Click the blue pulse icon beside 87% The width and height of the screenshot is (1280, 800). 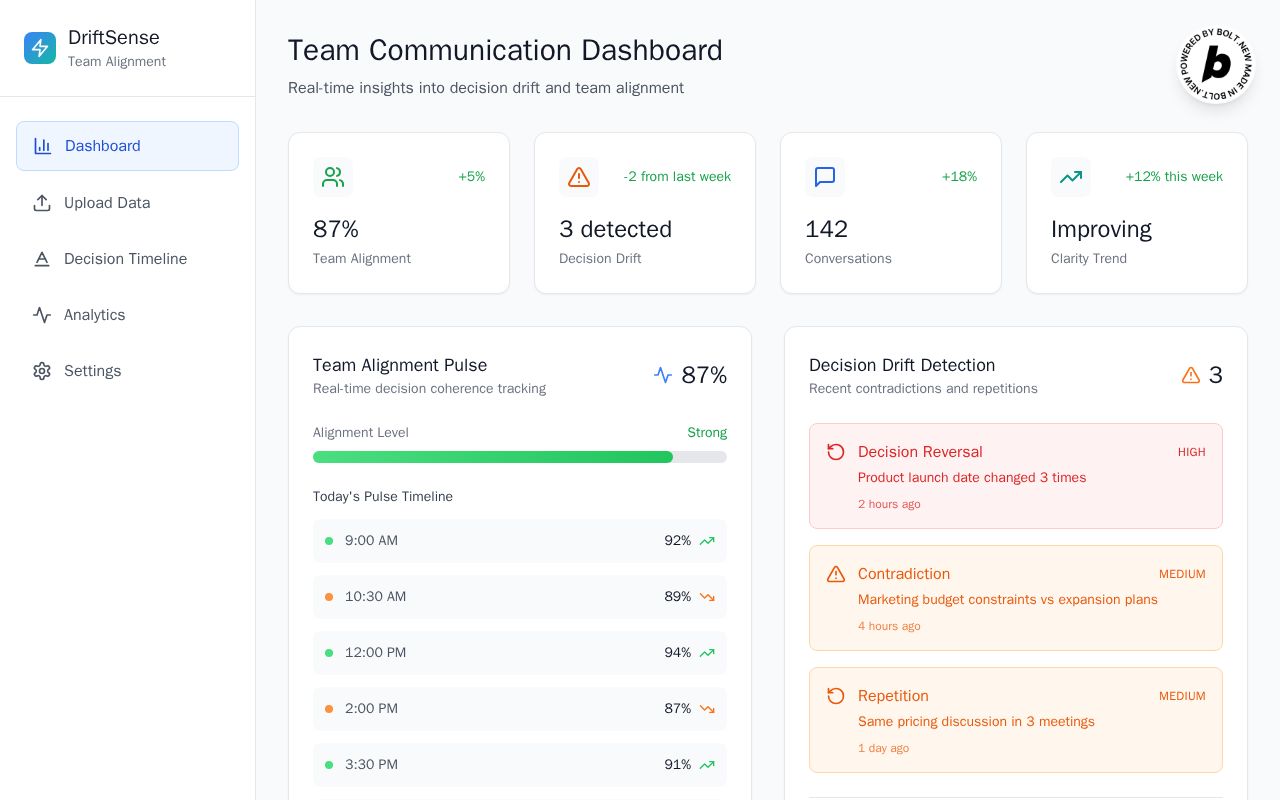pyautogui.click(x=663, y=375)
